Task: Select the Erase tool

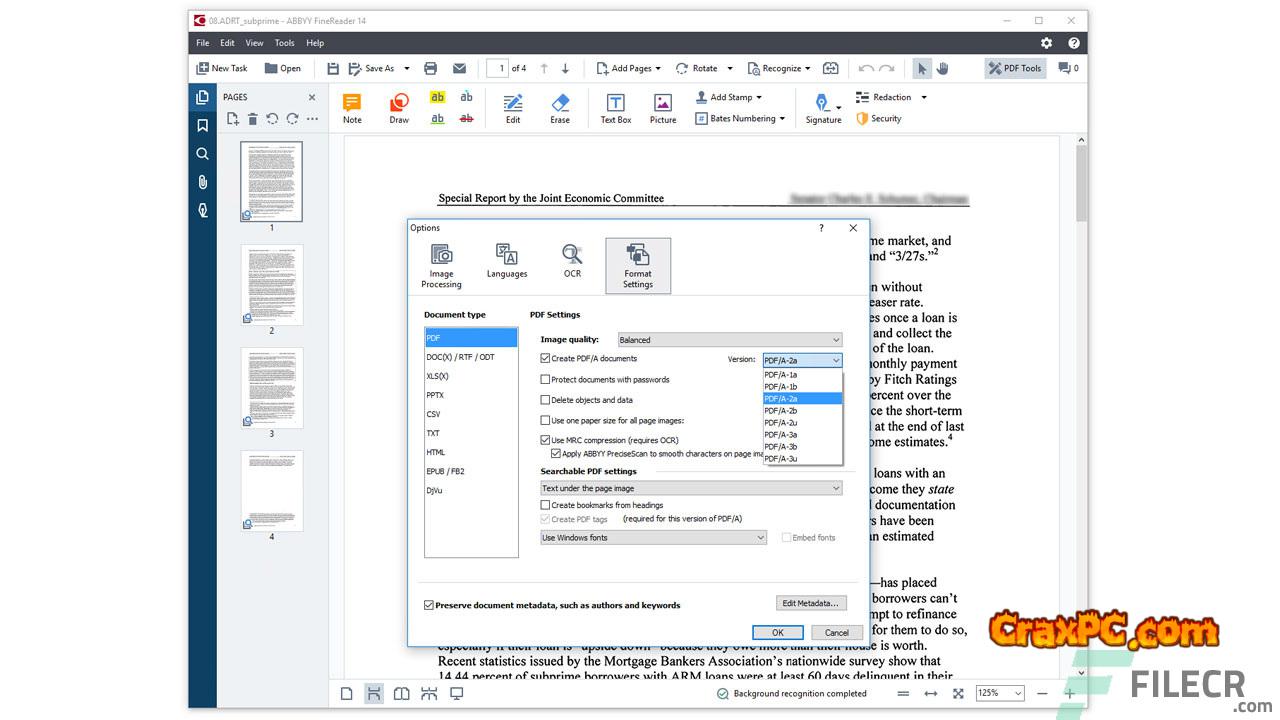Action: point(560,108)
